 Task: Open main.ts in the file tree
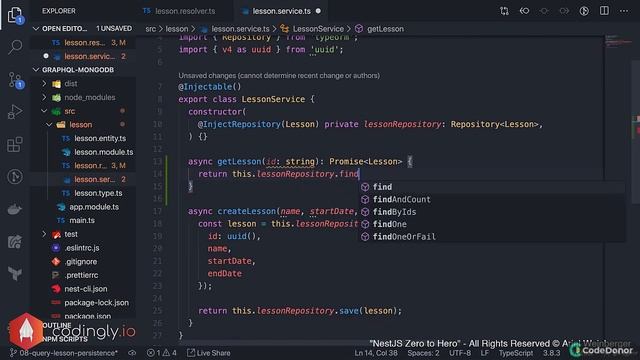[82, 220]
